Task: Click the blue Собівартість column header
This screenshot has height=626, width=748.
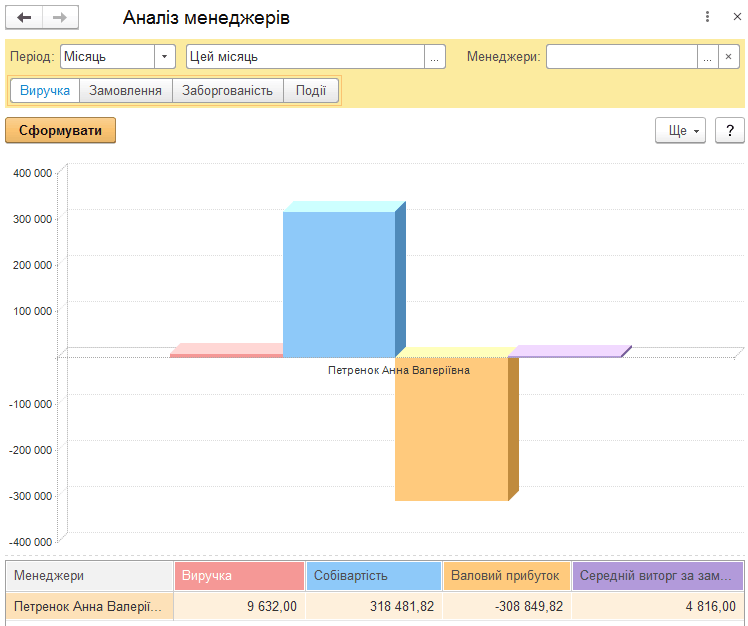Action: (x=374, y=575)
